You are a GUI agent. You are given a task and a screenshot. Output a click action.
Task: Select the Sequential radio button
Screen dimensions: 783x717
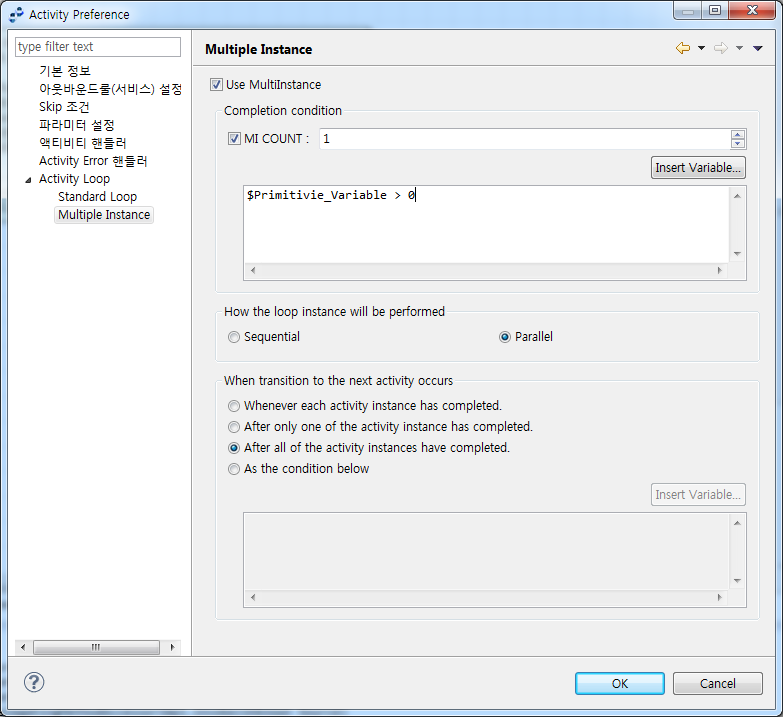234,337
